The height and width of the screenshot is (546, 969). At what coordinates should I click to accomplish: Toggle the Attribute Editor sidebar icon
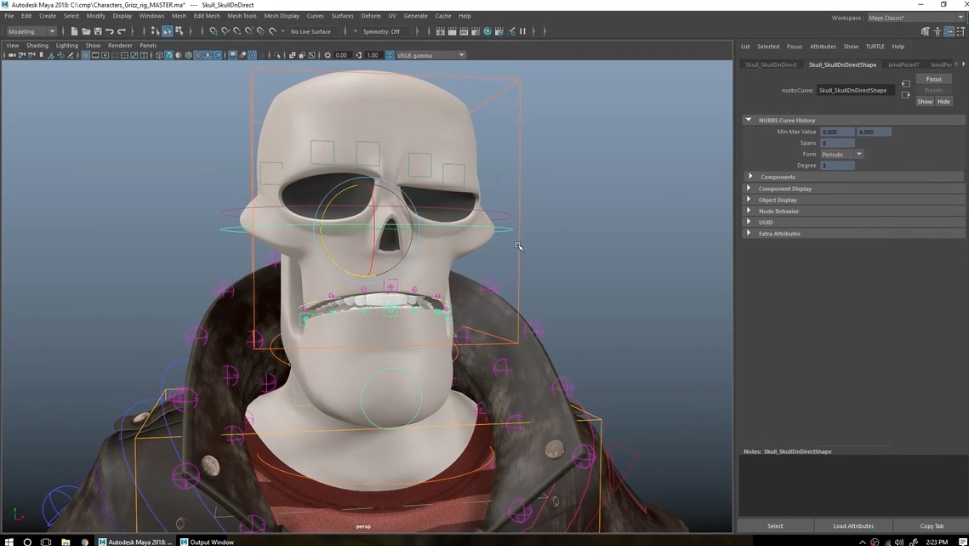[949, 31]
